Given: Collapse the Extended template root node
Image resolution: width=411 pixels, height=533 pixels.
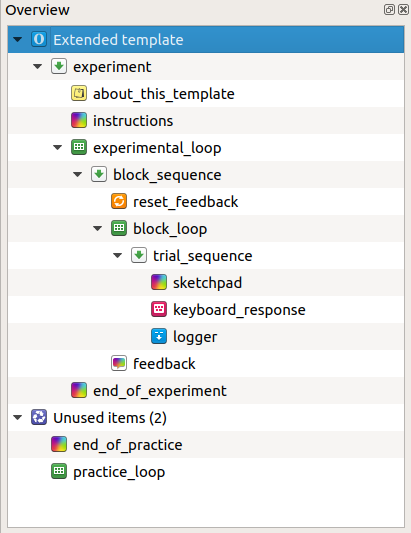Looking at the screenshot, I should (18, 40).
